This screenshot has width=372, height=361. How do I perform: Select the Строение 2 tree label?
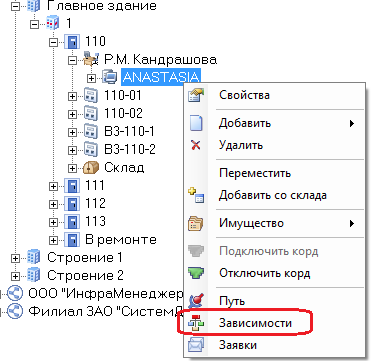click(85, 276)
